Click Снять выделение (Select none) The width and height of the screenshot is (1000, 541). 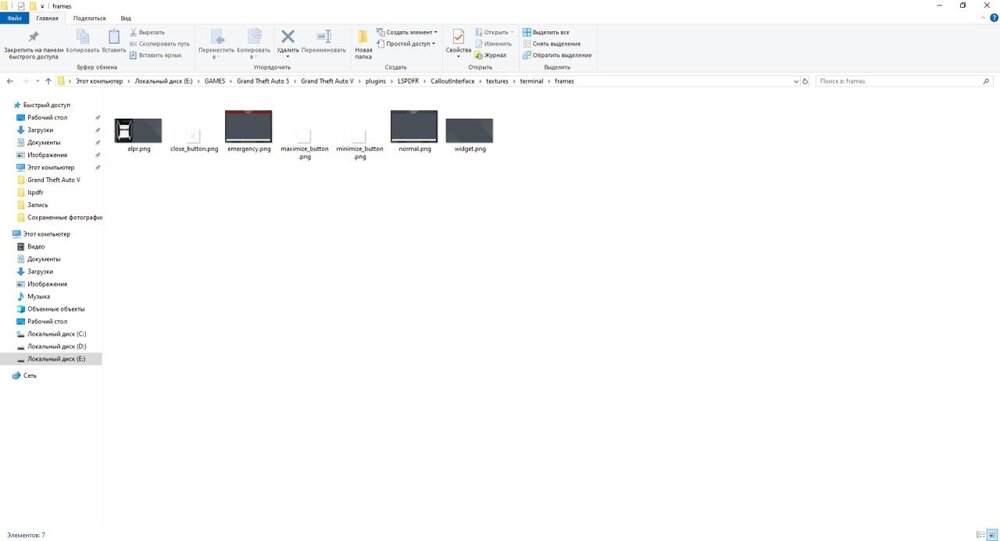click(552, 43)
